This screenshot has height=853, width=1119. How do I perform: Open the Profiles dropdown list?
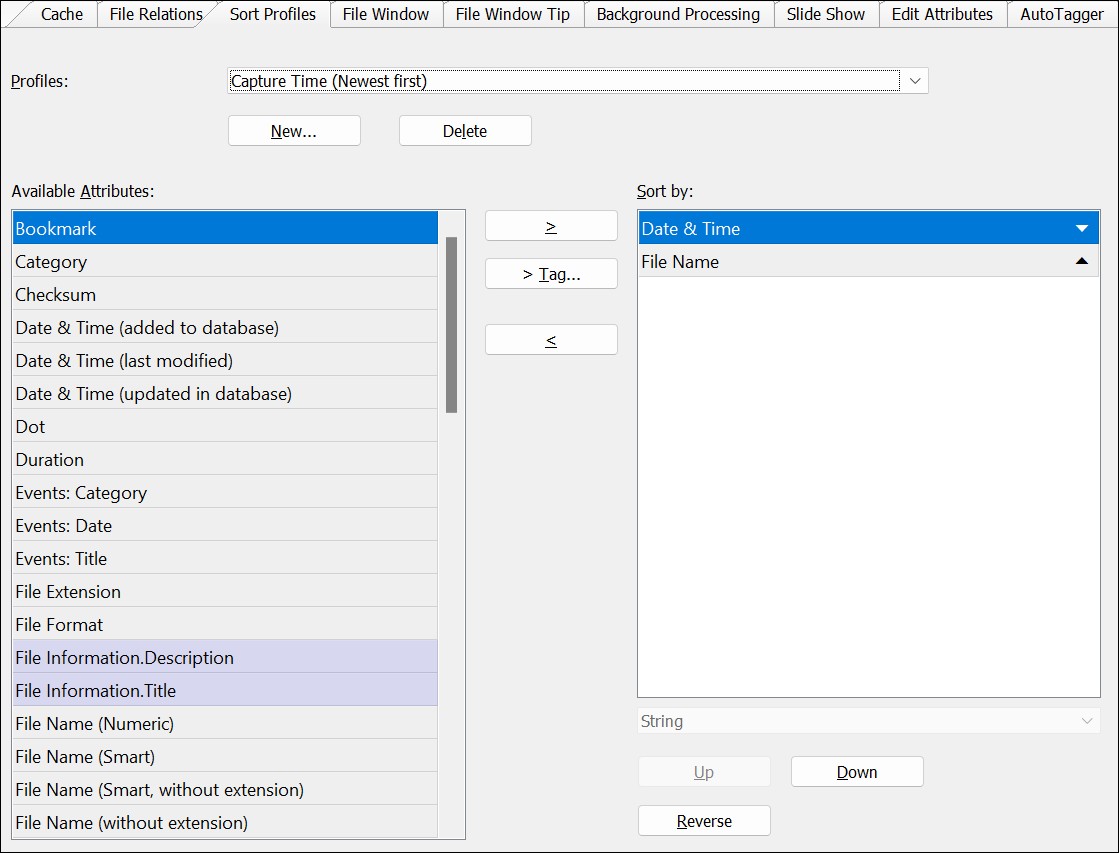pos(915,81)
